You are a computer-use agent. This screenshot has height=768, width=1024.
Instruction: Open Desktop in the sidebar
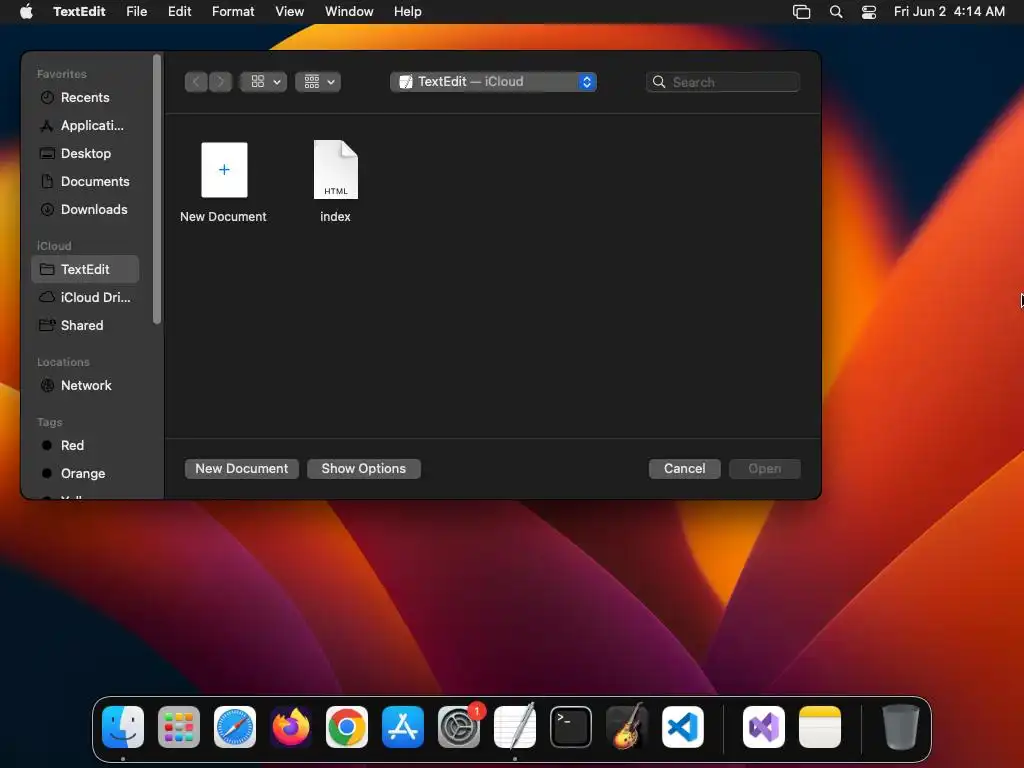click(x=85, y=153)
